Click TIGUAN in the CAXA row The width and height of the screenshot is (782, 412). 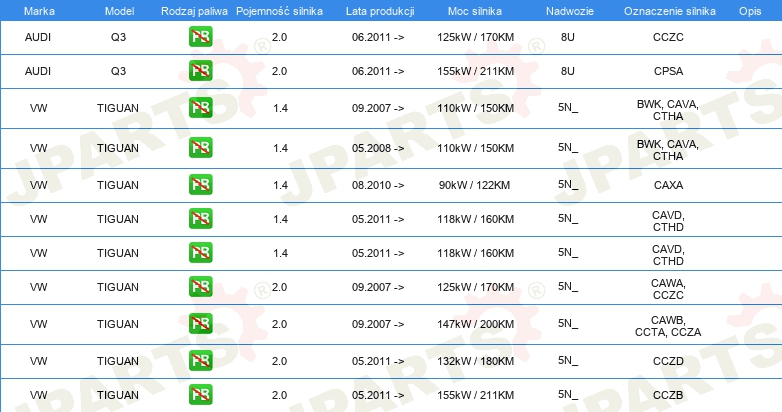118,185
